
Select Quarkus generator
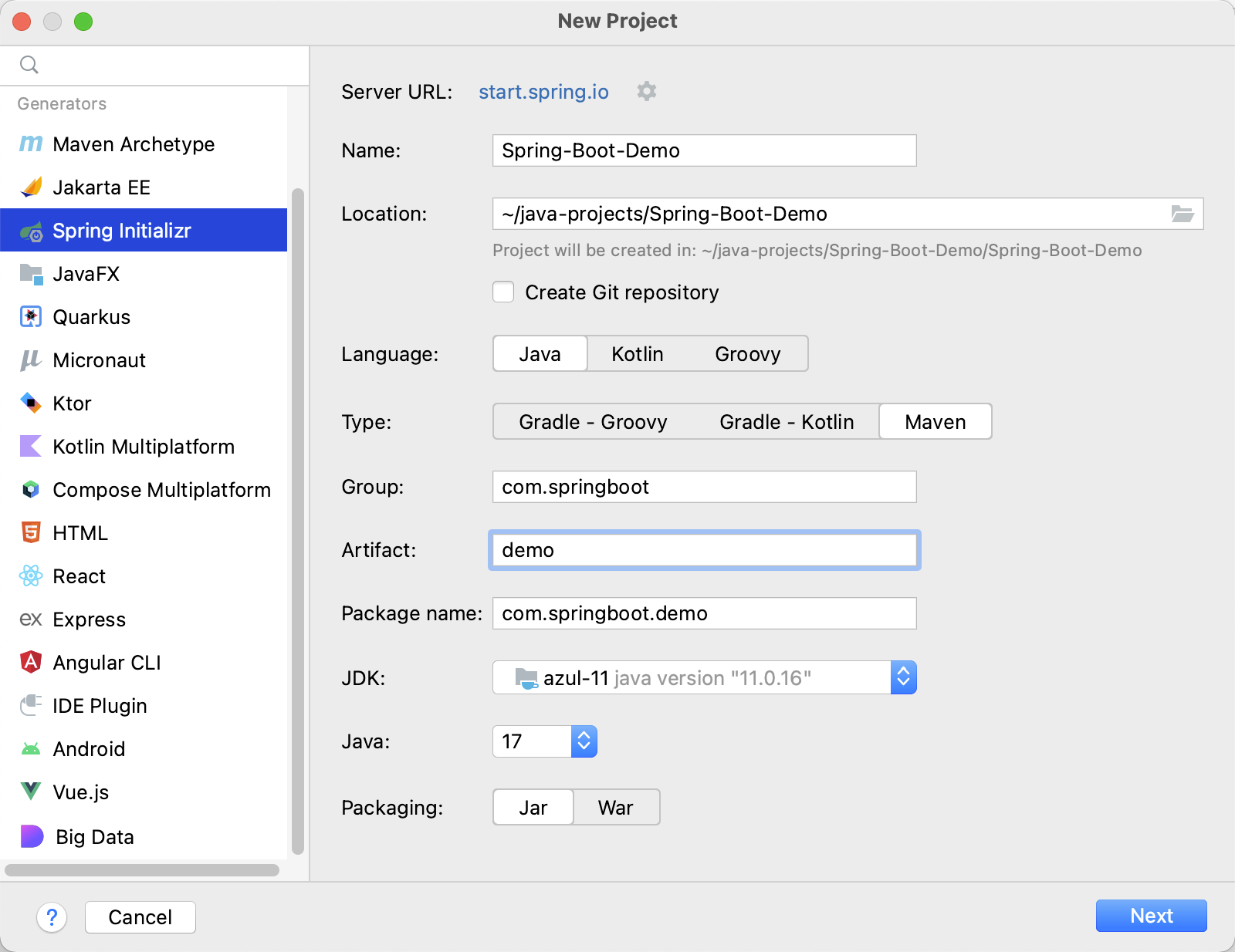click(x=144, y=317)
